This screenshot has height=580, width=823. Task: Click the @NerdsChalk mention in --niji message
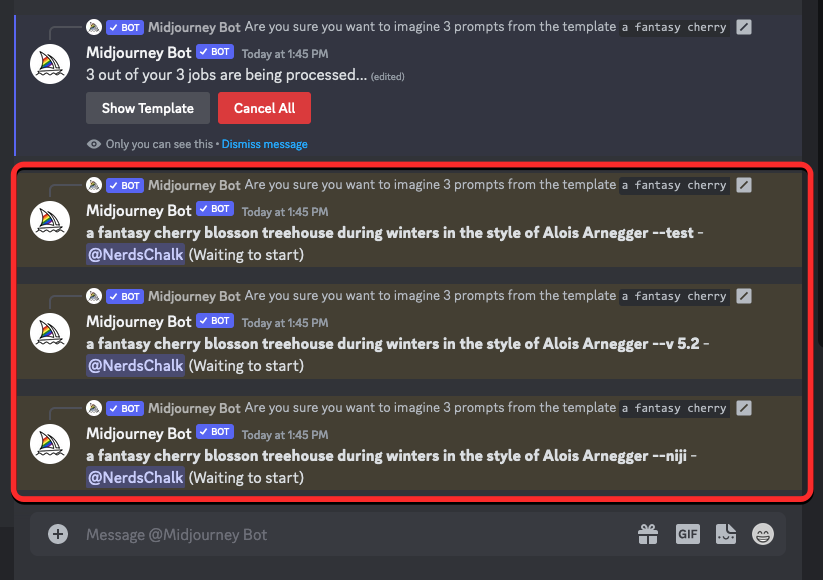pos(135,477)
